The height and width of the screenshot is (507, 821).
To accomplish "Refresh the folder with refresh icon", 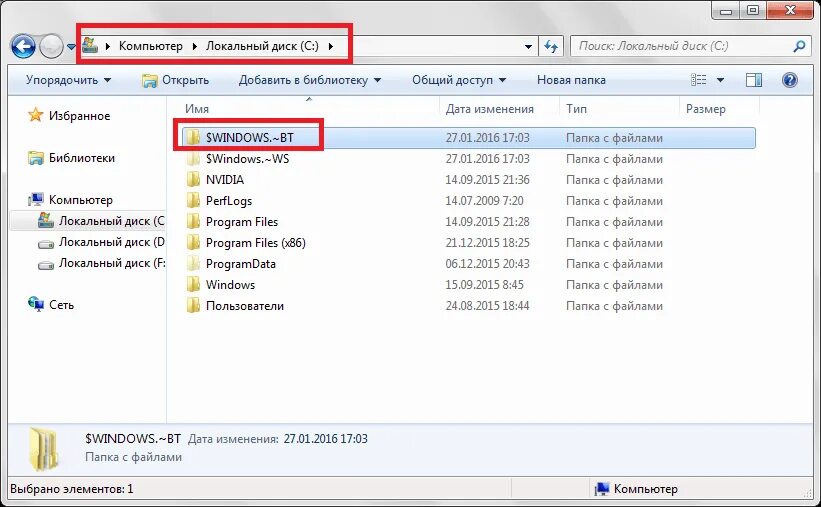I will [x=551, y=47].
